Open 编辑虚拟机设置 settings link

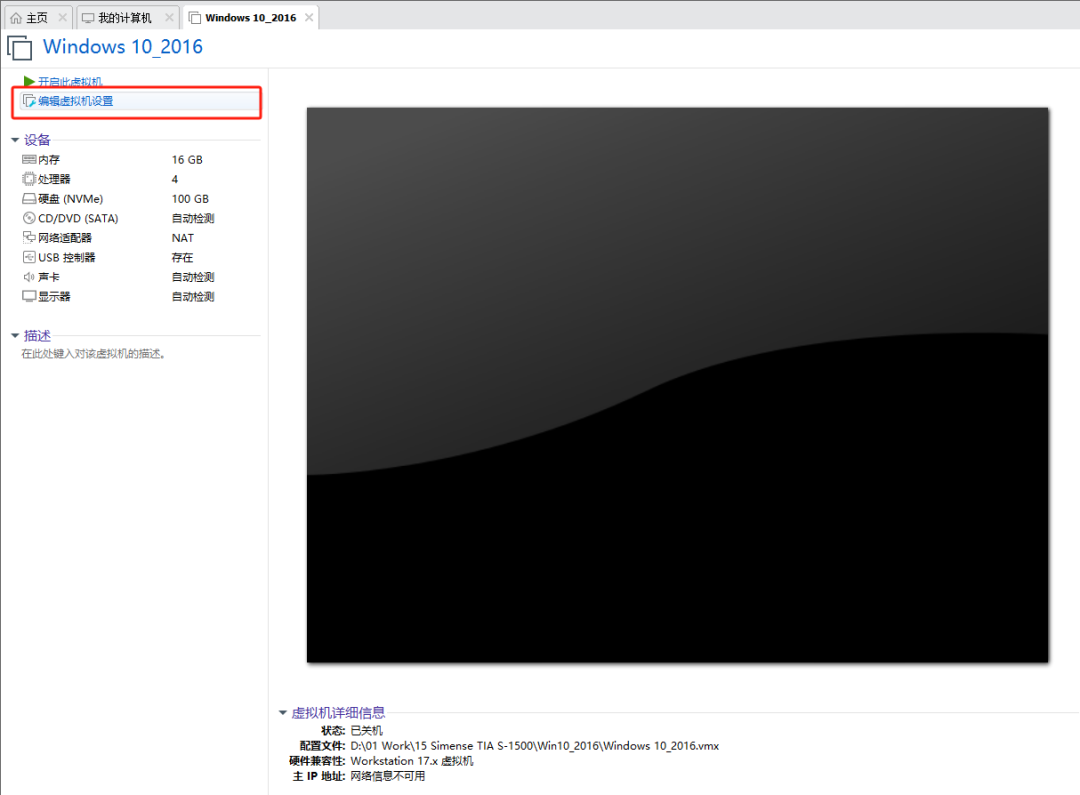(x=76, y=101)
